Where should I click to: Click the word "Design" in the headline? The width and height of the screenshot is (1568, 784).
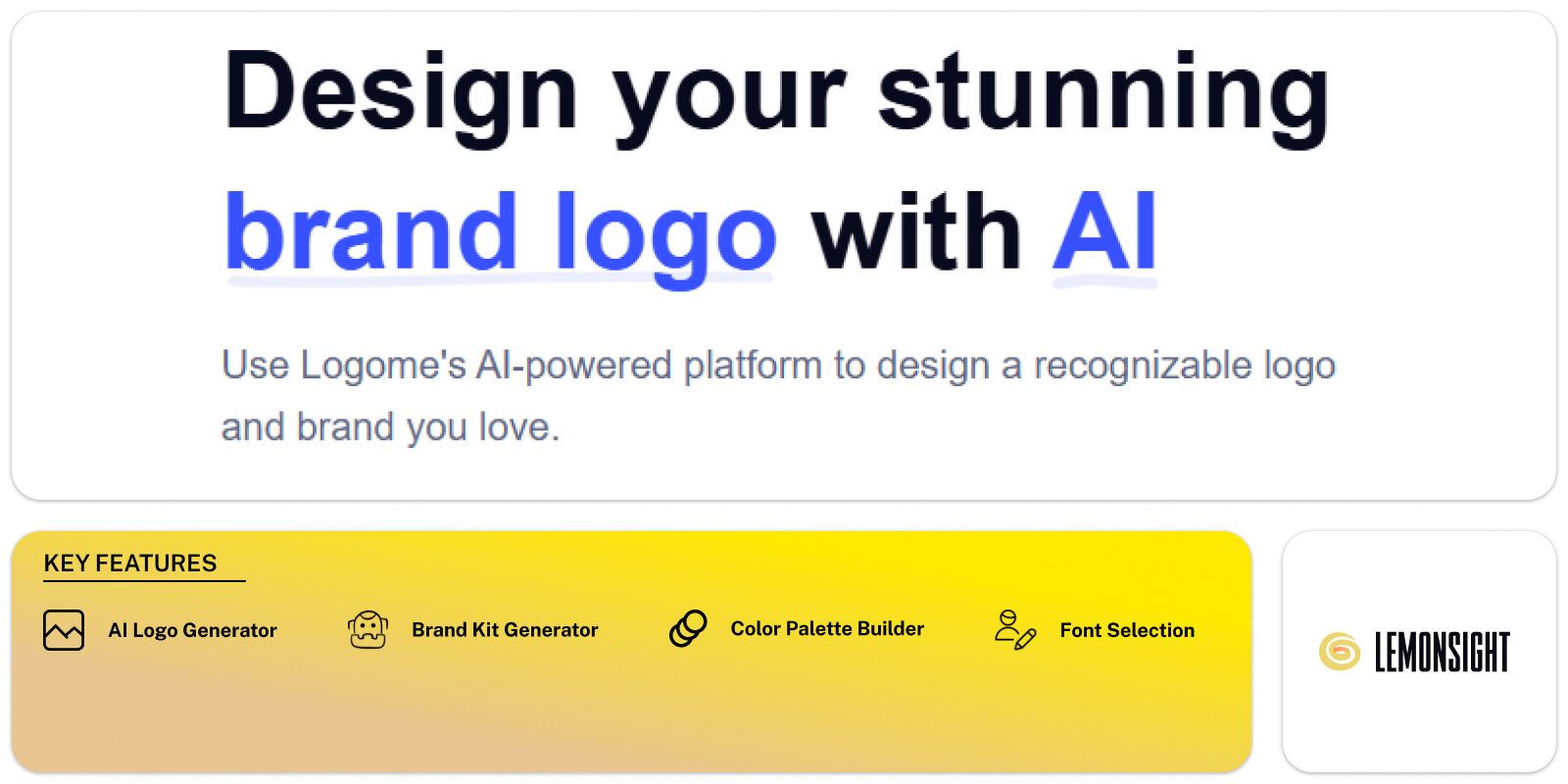point(401,94)
